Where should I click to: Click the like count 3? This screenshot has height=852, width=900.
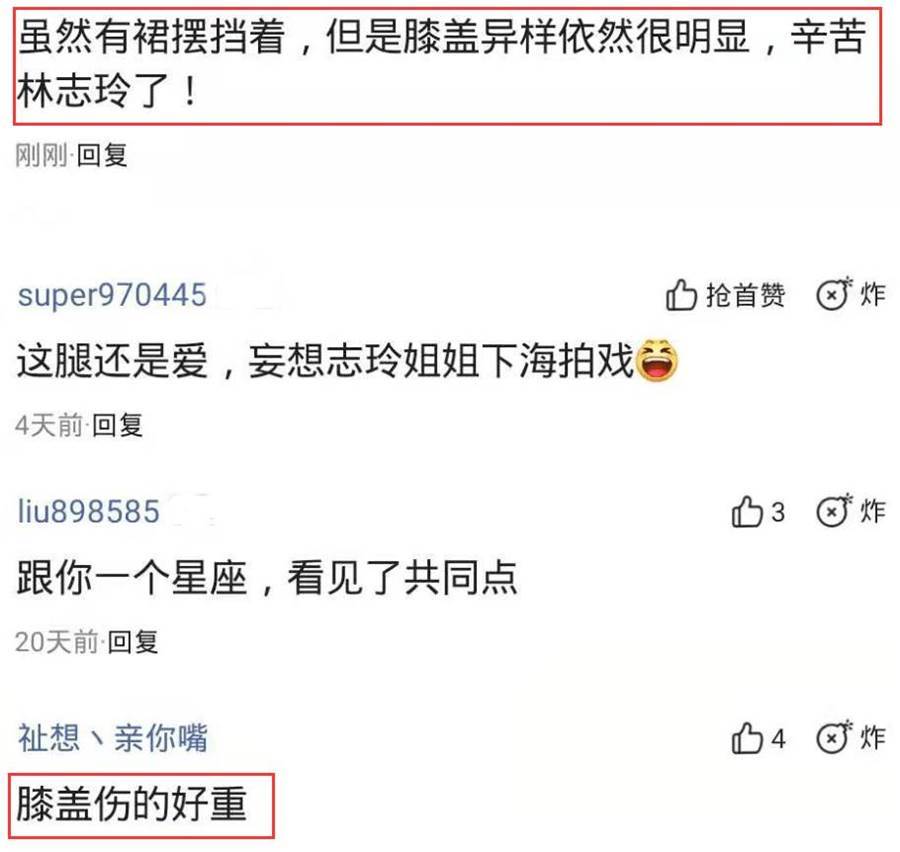(777, 512)
